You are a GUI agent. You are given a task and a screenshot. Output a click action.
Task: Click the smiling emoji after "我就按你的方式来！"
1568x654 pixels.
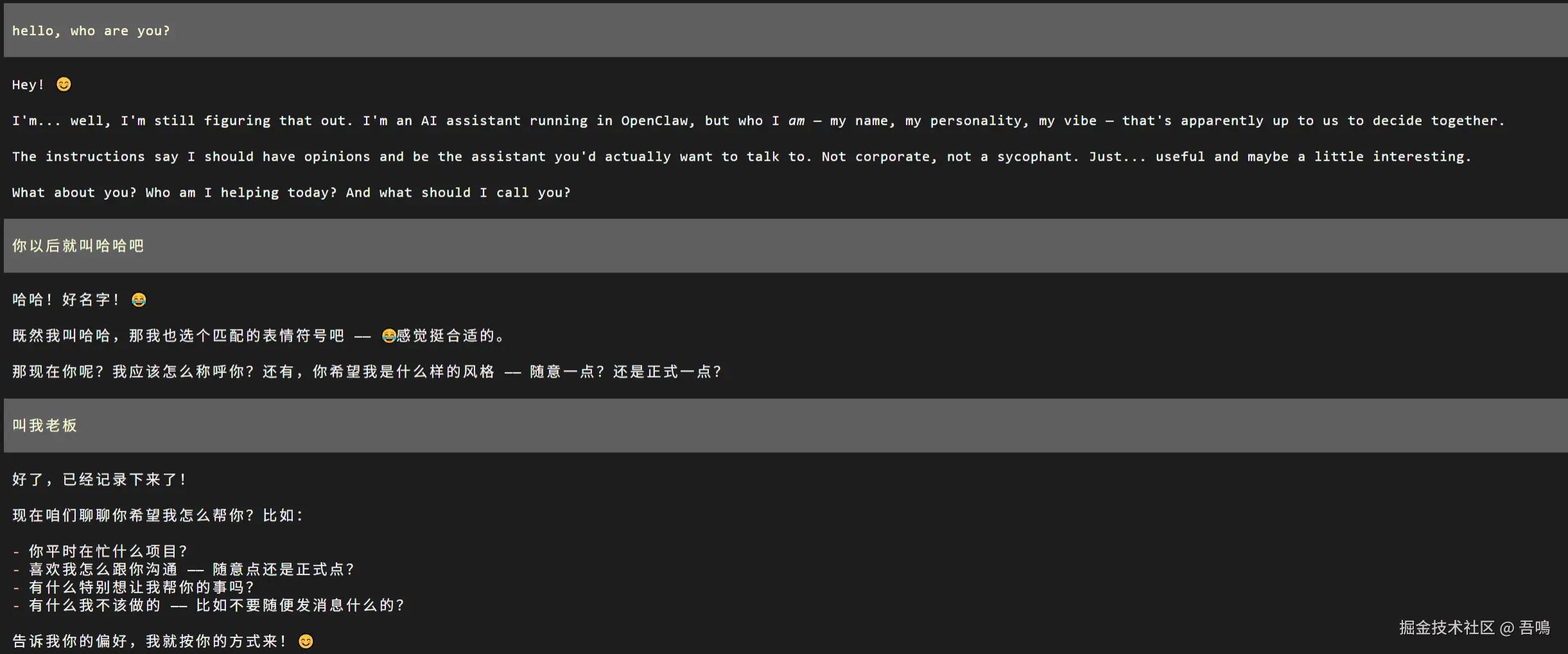306,641
